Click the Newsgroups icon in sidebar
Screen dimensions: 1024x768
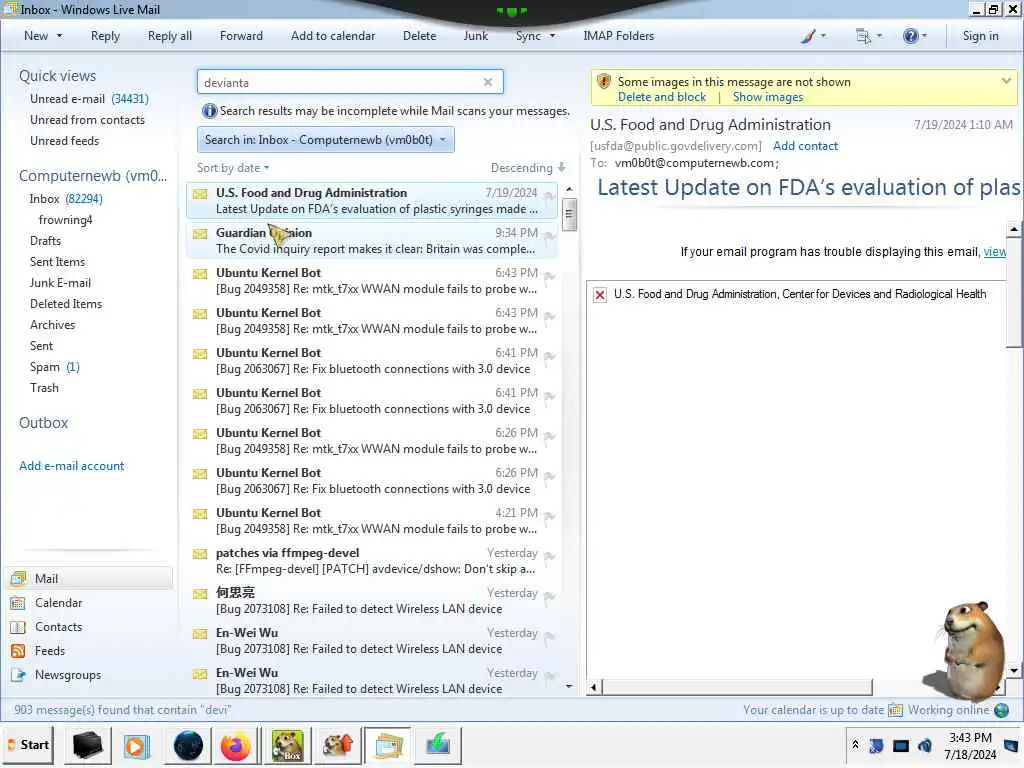coord(18,675)
